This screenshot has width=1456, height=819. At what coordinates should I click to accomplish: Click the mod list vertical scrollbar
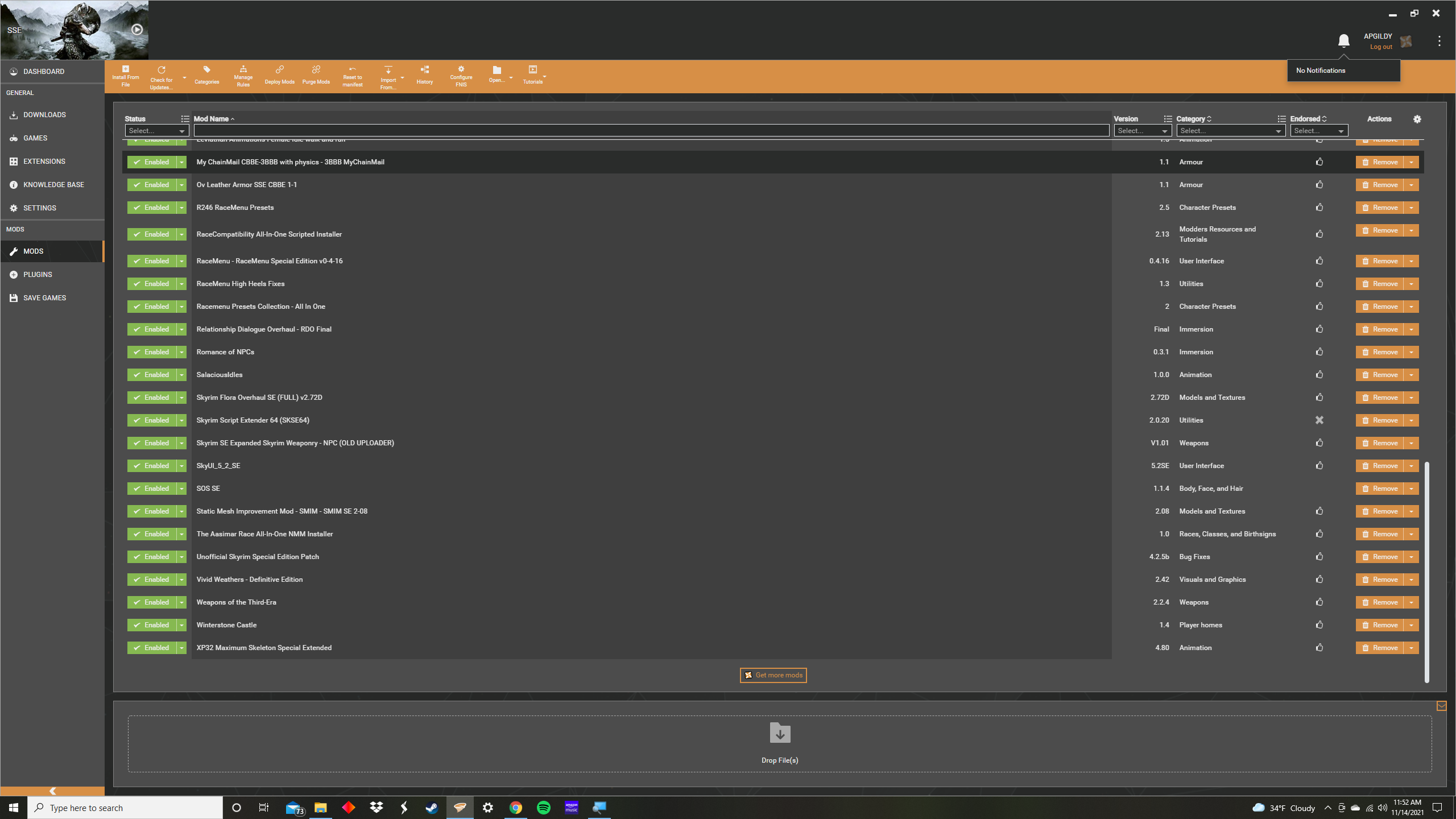click(x=1427, y=572)
